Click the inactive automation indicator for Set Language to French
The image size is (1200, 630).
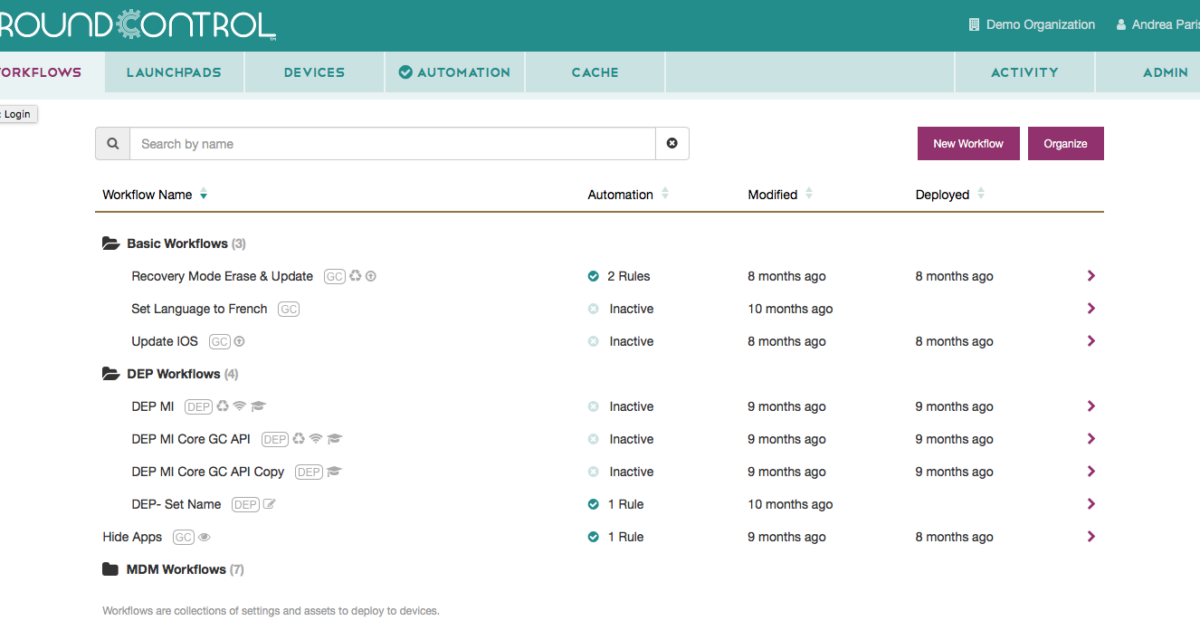(593, 308)
